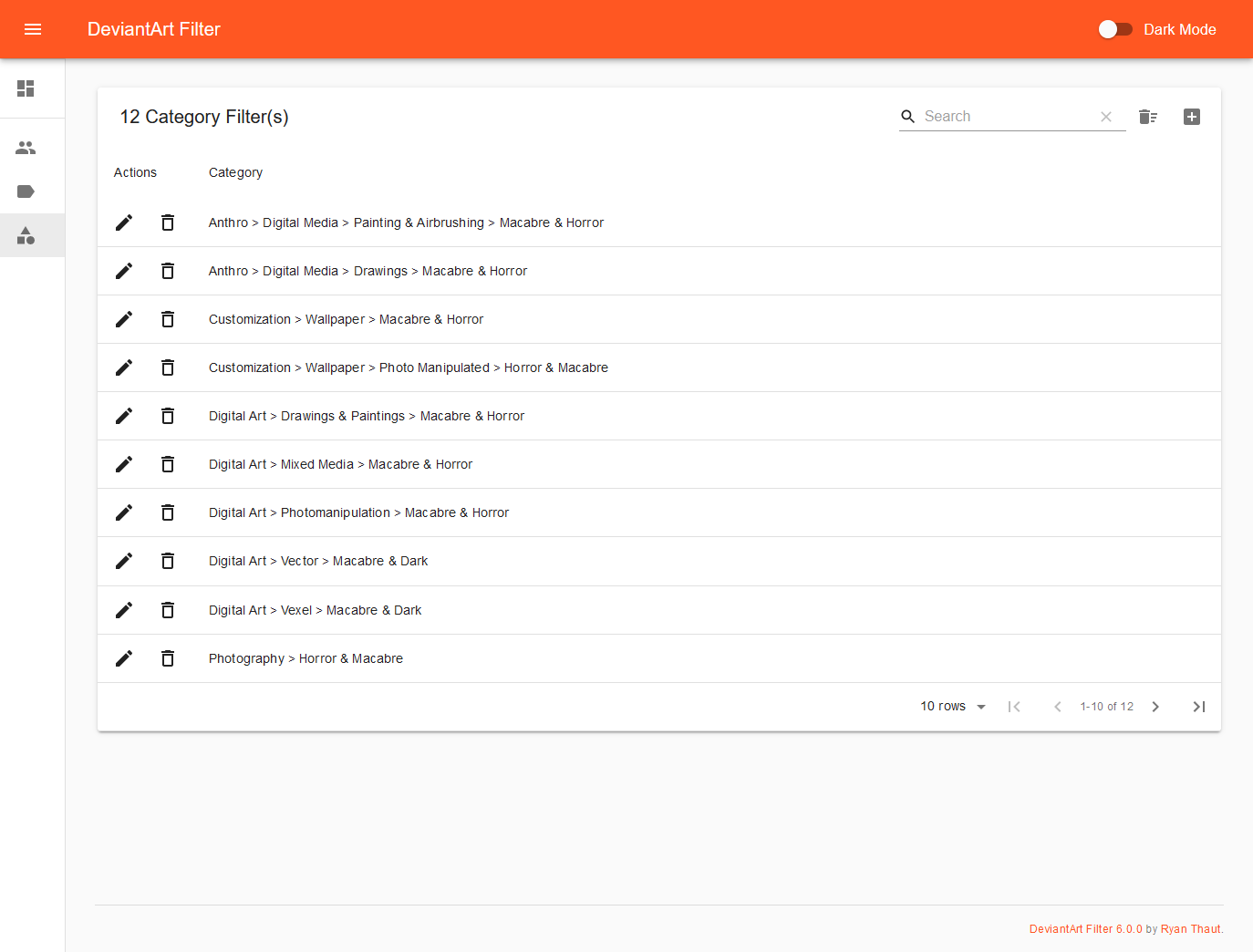This screenshot has width=1253, height=952.
Task: Open the 10 rows per page dropdown
Action: (x=953, y=707)
